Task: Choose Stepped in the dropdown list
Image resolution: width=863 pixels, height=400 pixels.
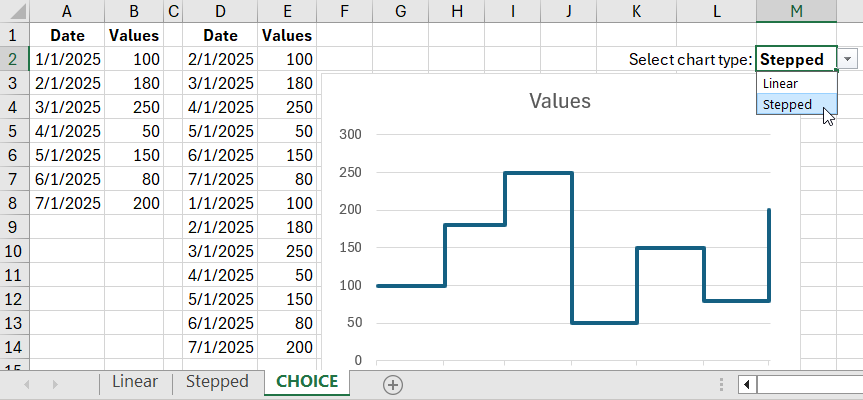Action: coord(787,104)
